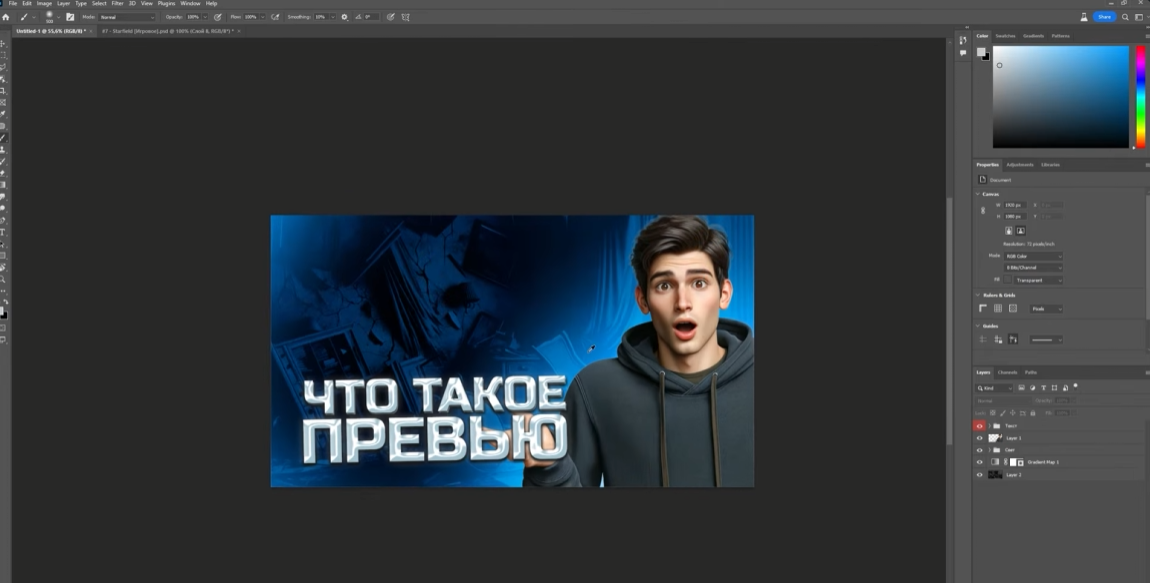The image size is (1150, 583).
Task: Select the Horizontal Type tool
Action: point(4,232)
